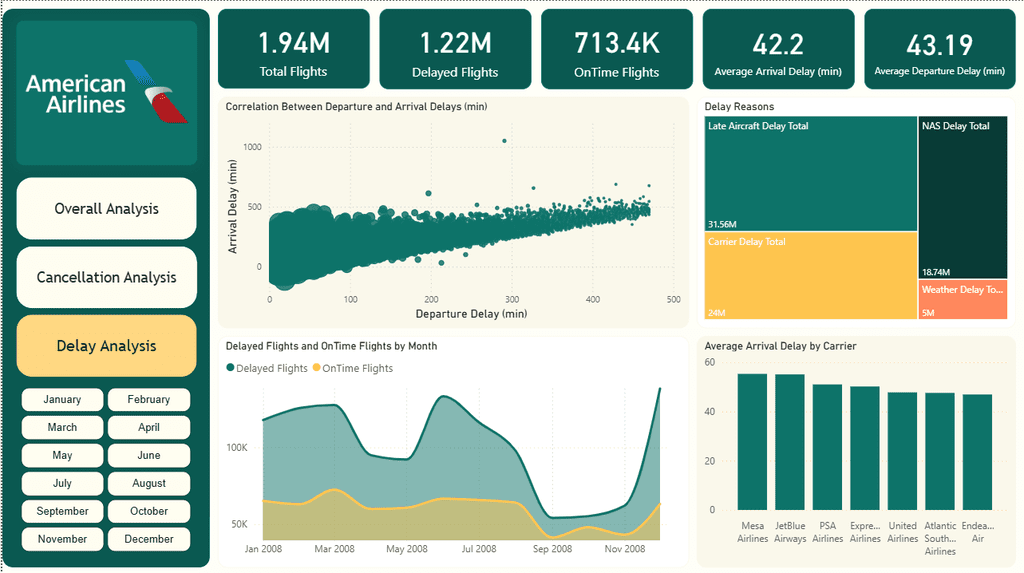Filter by April

point(149,427)
